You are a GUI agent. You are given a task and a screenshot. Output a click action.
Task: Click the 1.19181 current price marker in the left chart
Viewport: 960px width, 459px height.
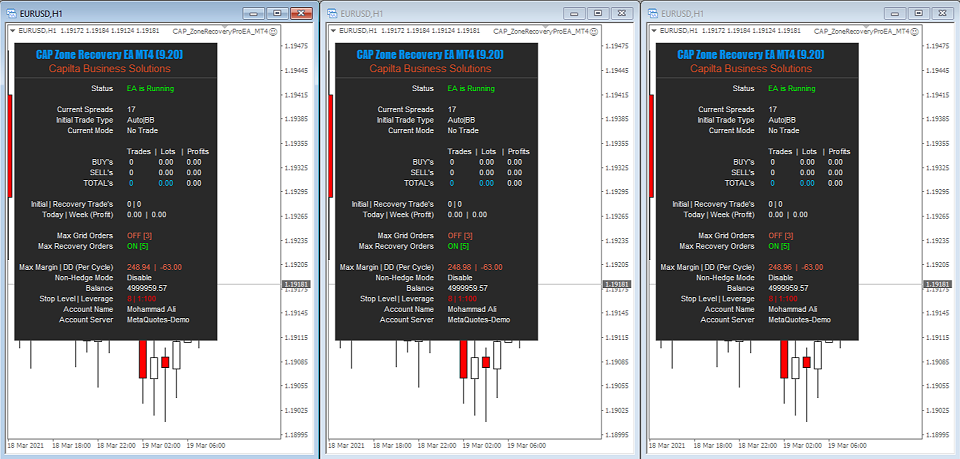[297, 285]
